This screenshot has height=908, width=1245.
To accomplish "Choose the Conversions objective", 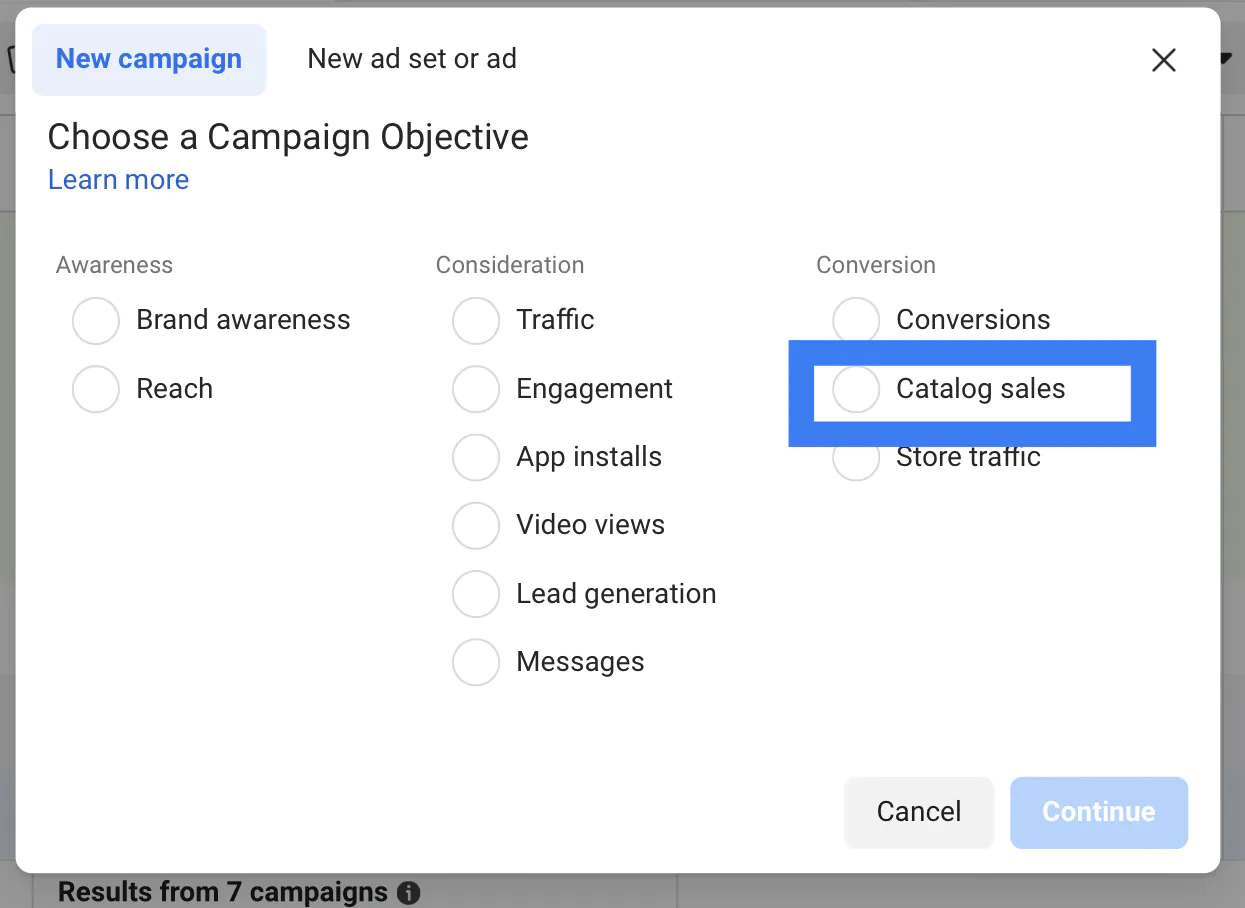I will click(856, 321).
